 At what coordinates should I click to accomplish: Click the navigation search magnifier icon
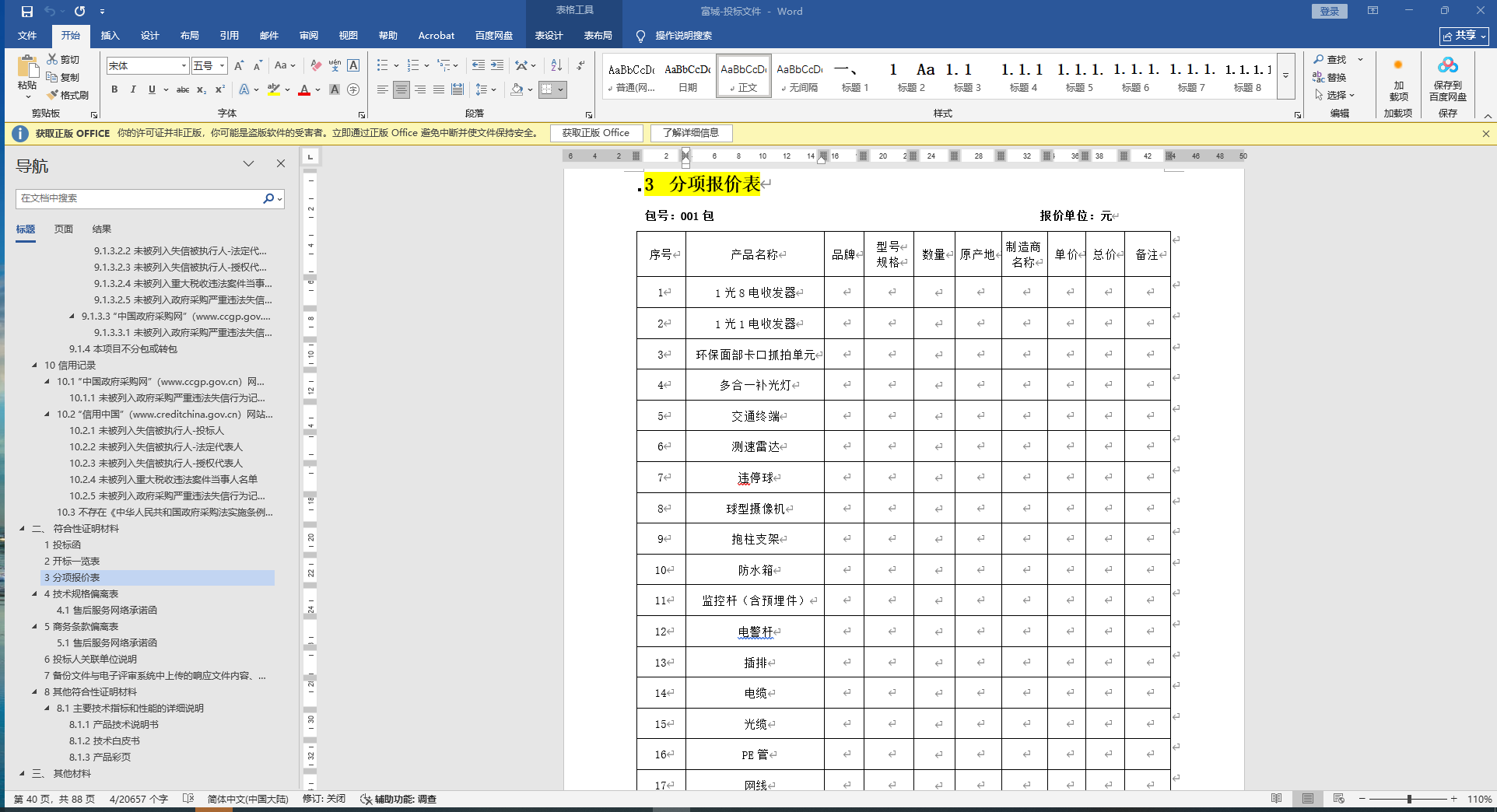[268, 198]
